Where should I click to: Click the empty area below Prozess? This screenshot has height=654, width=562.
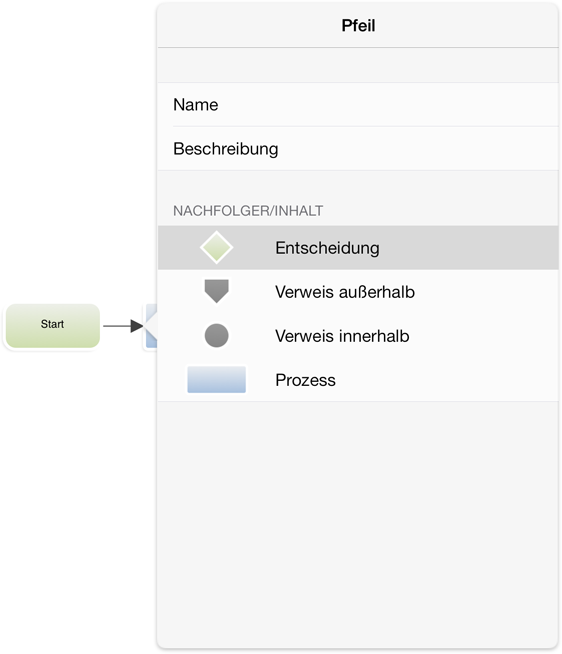click(x=358, y=523)
